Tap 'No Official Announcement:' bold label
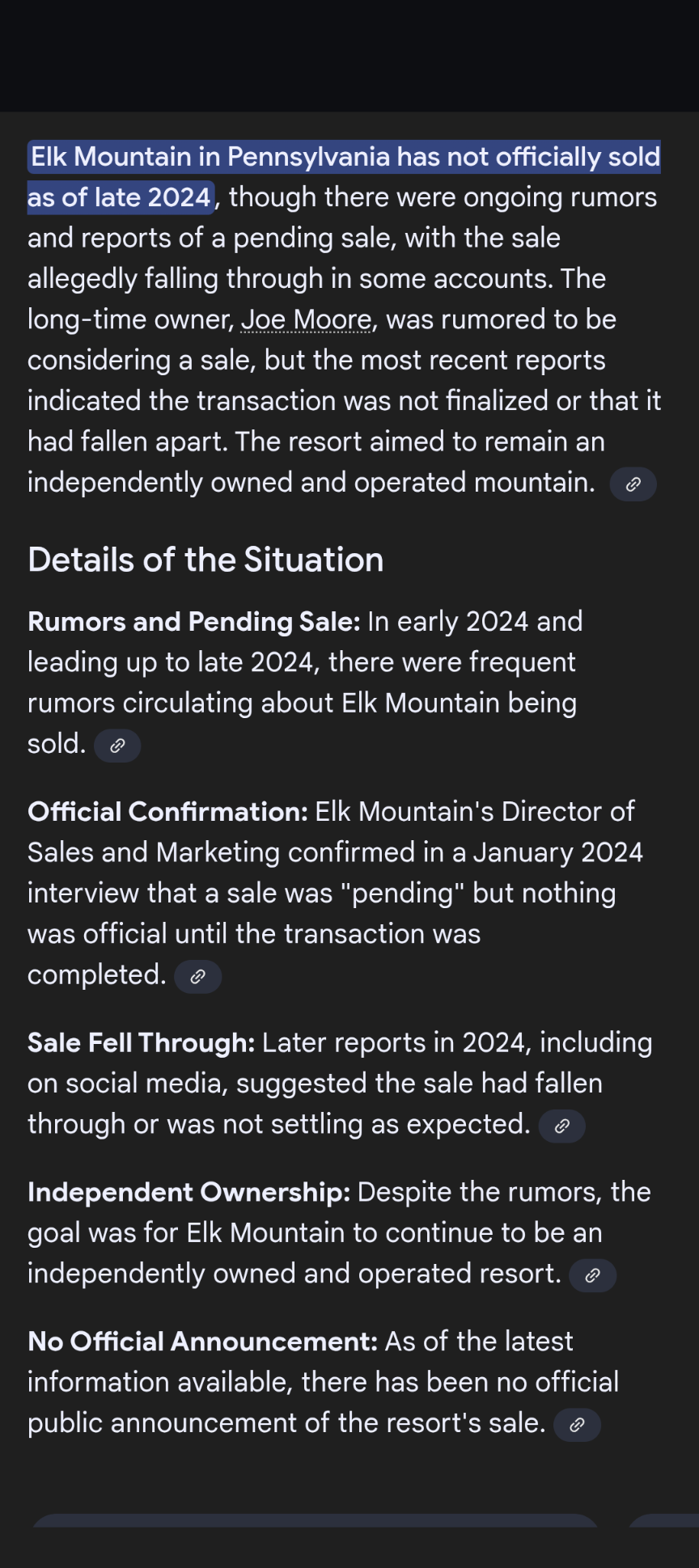 (x=202, y=1342)
